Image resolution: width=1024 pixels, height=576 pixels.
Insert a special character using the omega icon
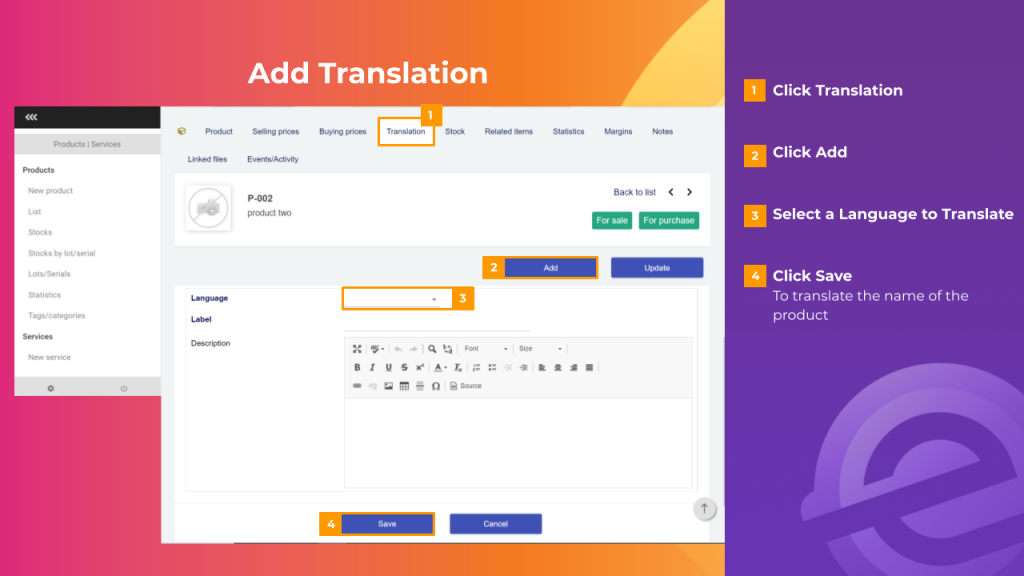click(436, 385)
